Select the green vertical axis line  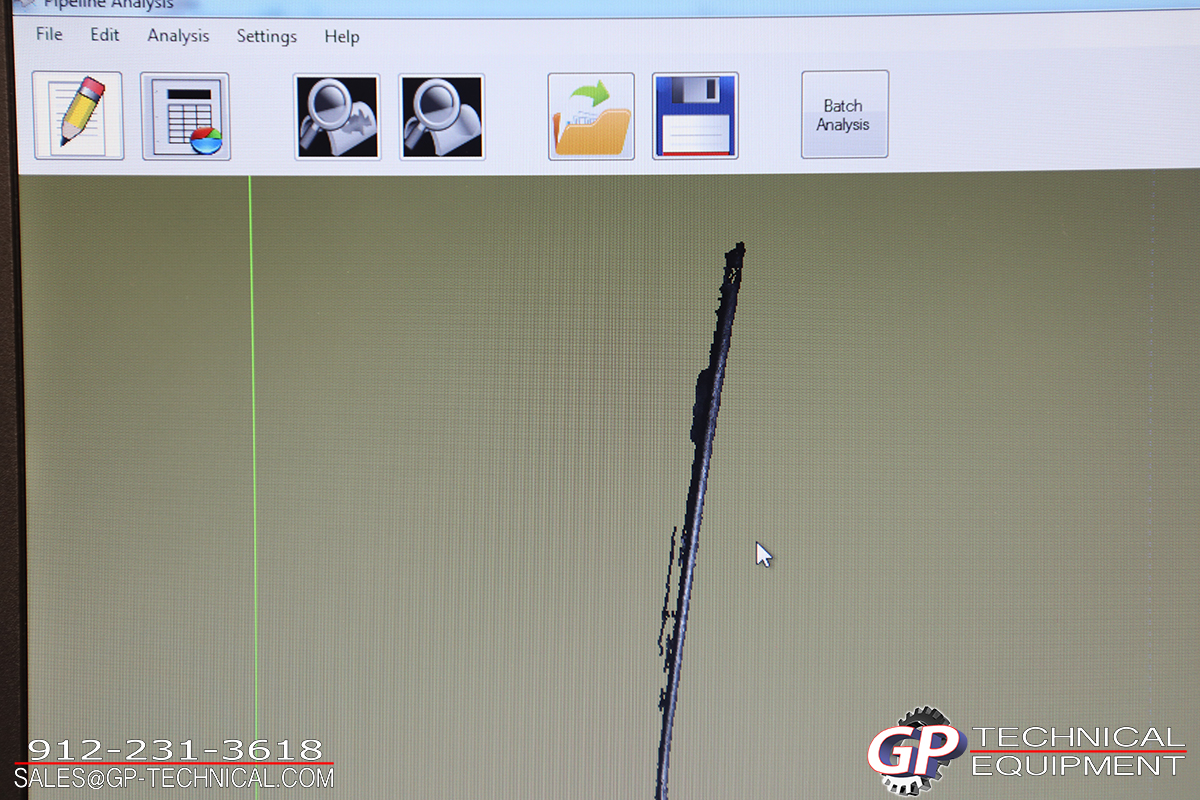point(253,450)
